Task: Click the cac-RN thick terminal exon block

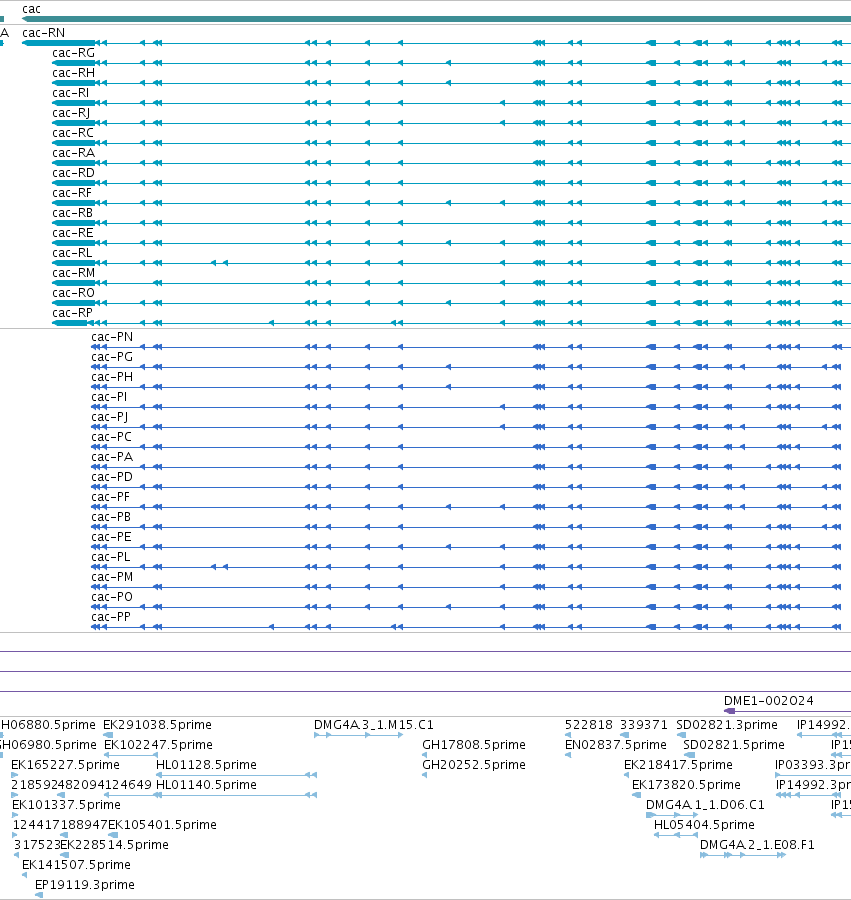Action: pyautogui.click(x=59, y=43)
